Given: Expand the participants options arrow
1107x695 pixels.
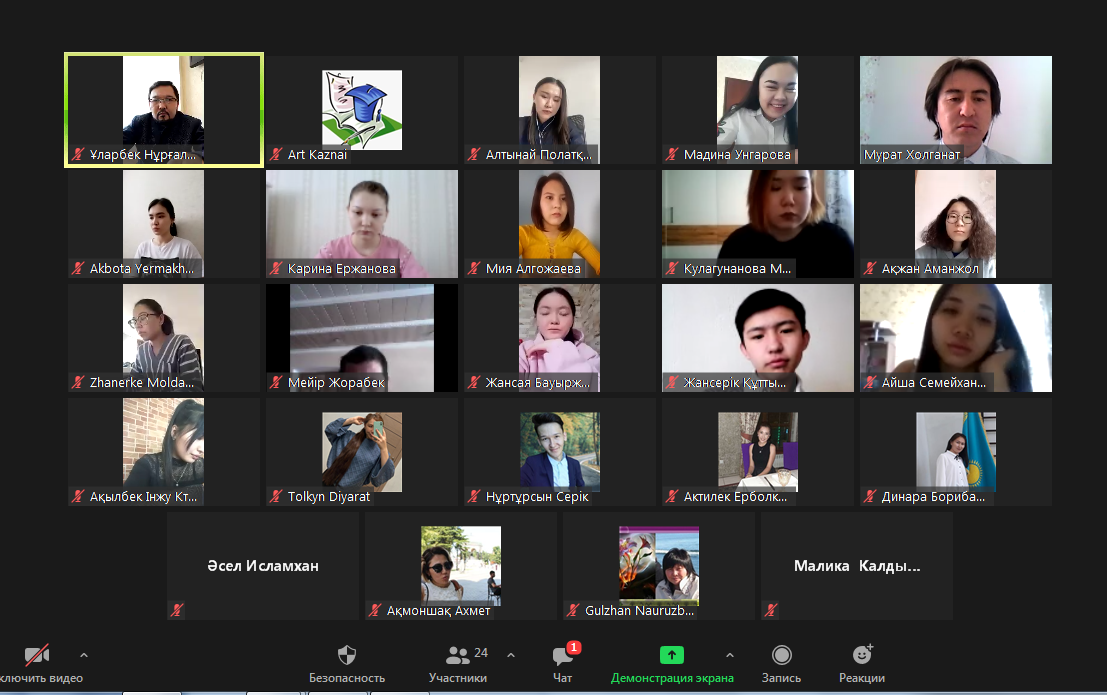Looking at the screenshot, I should click(x=511, y=655).
